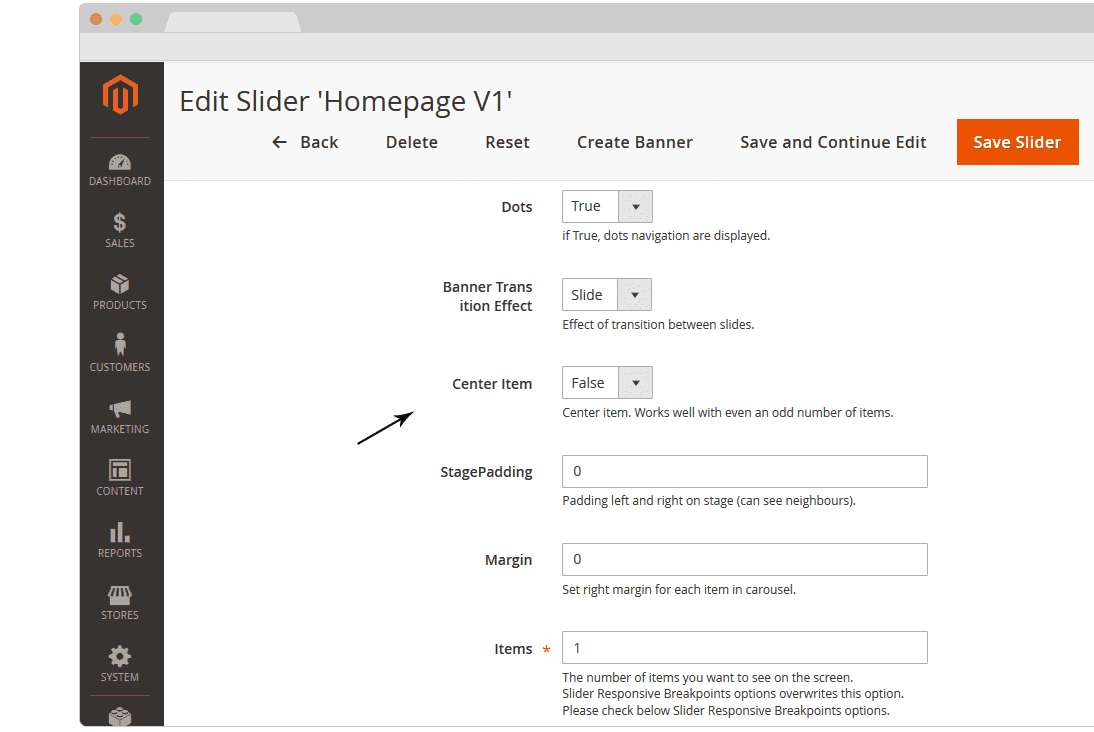Click the orange Save Slider button
Screen dimensions: 1094x732
click(1017, 142)
